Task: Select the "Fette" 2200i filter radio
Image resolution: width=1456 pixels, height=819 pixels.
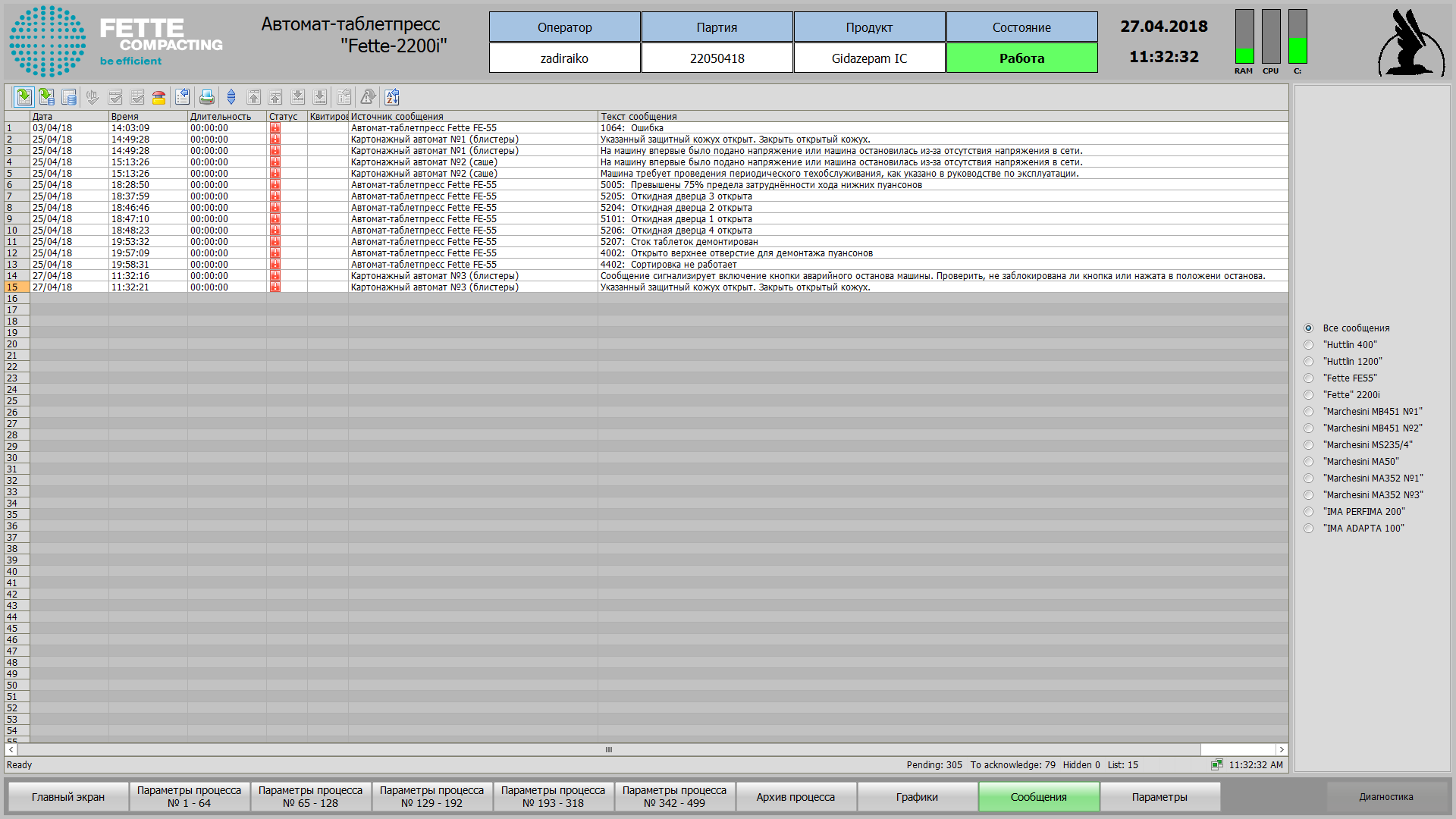Action: (x=1309, y=395)
